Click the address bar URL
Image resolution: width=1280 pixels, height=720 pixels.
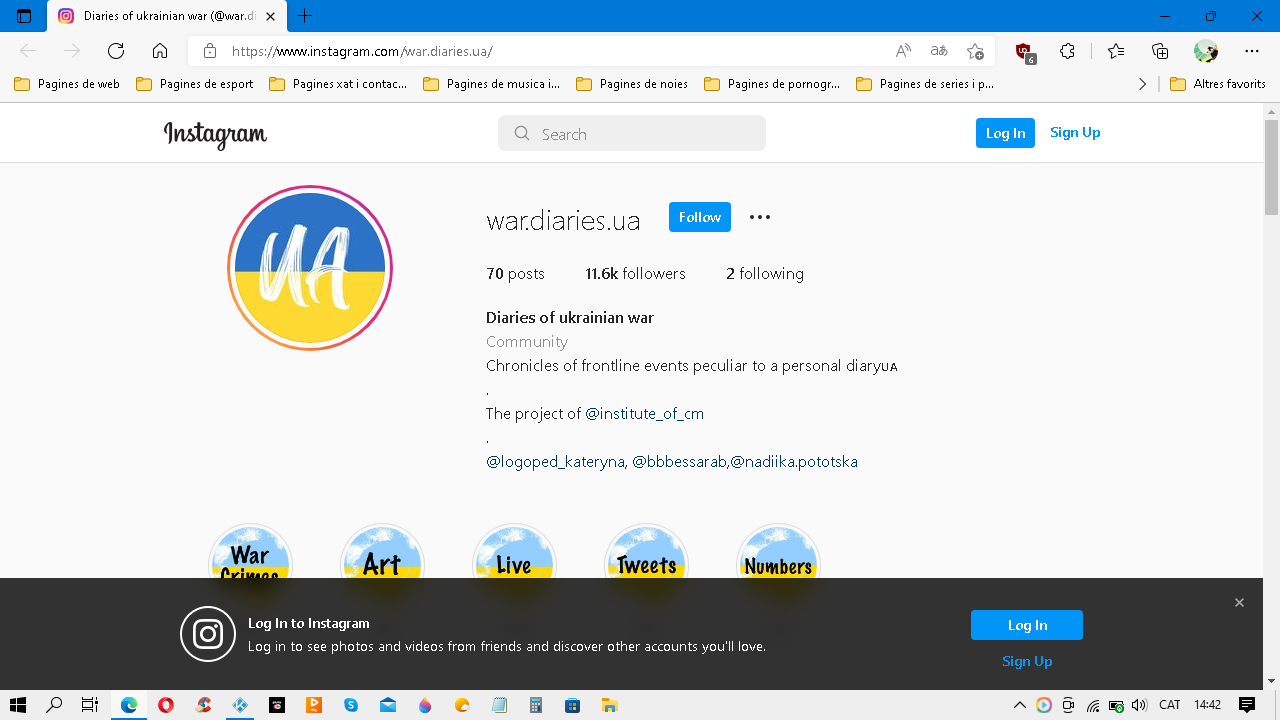pos(362,51)
